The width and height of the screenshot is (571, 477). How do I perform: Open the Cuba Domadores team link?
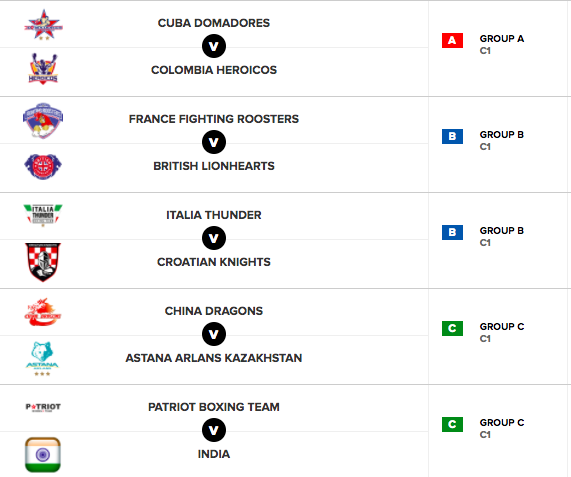(214, 23)
